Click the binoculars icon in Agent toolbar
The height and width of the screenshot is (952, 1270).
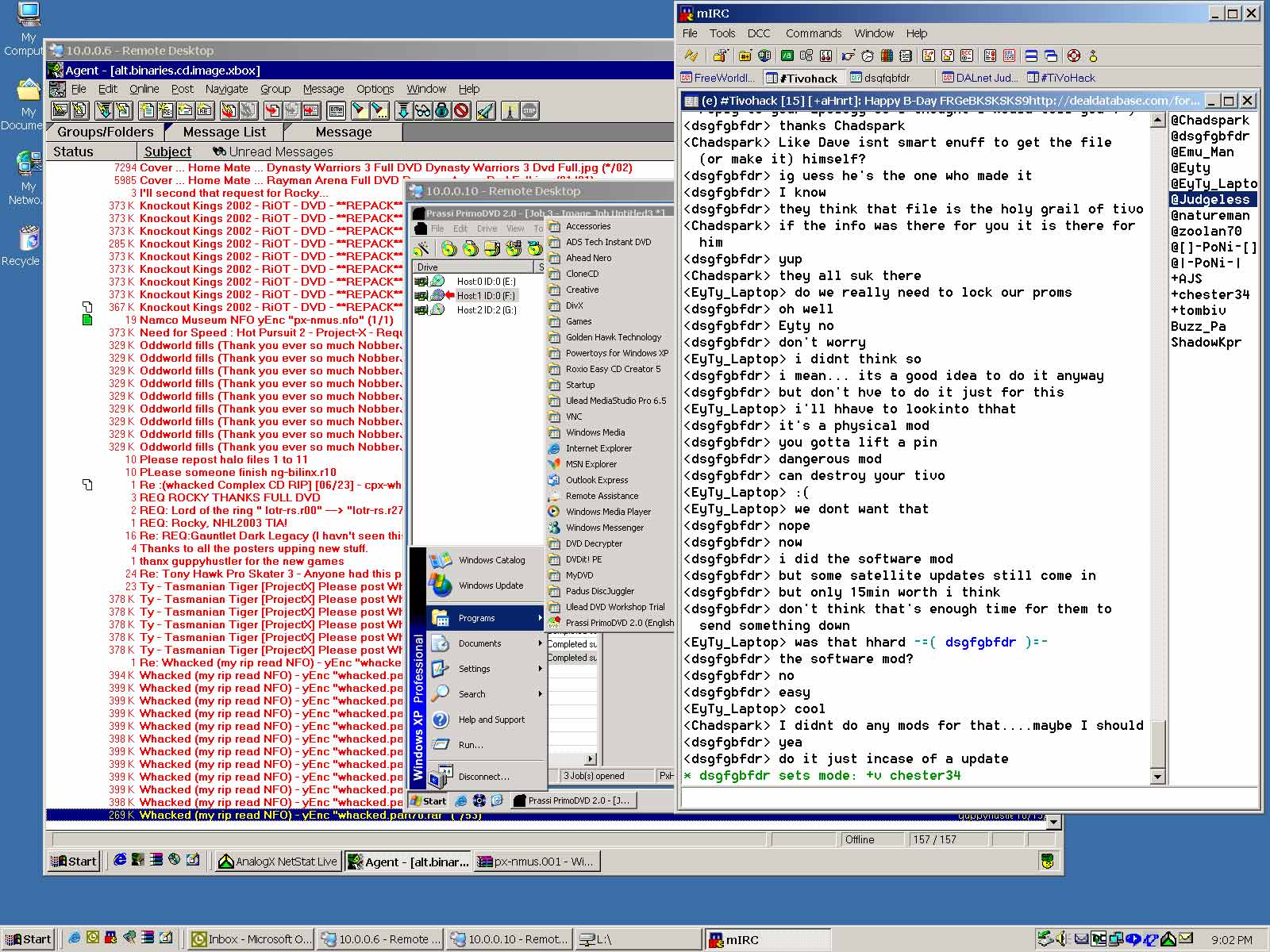pos(422,110)
